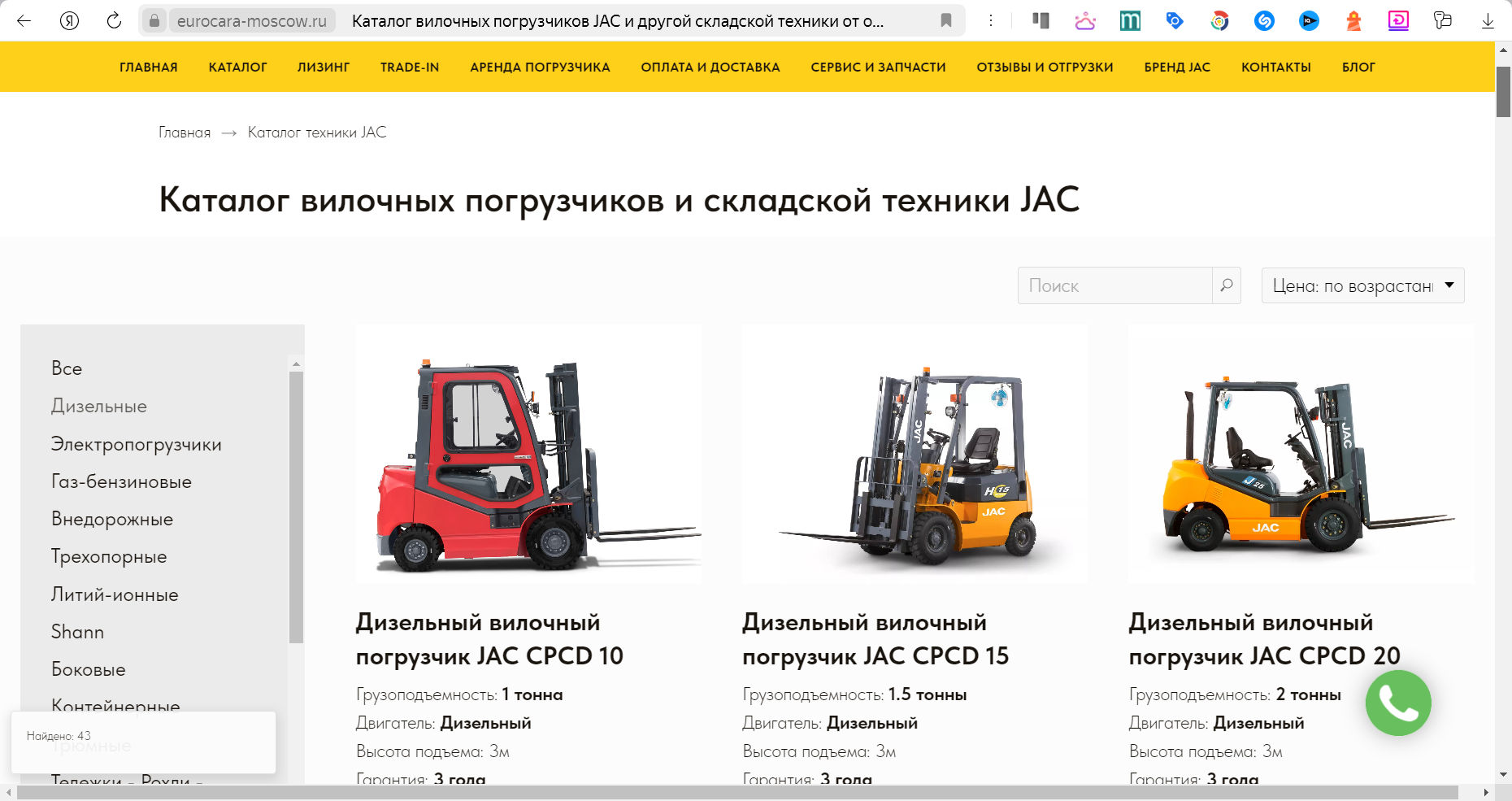The width and height of the screenshot is (1512, 801).
Task: Click the horizontal scrollbar at page bottom
Action: pos(736,793)
